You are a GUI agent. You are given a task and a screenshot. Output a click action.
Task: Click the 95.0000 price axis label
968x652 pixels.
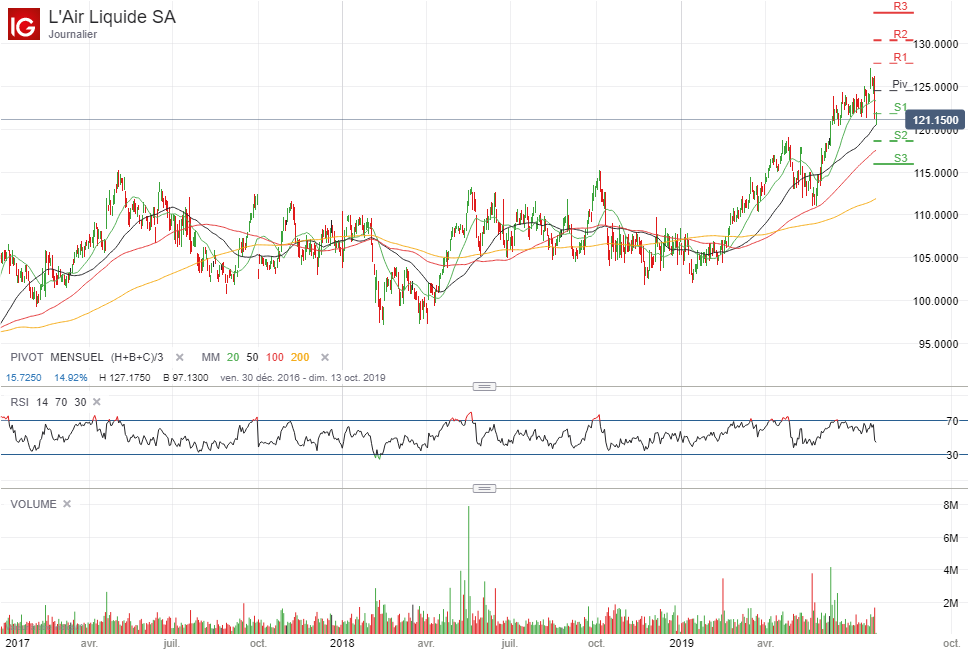pyautogui.click(x=938, y=344)
